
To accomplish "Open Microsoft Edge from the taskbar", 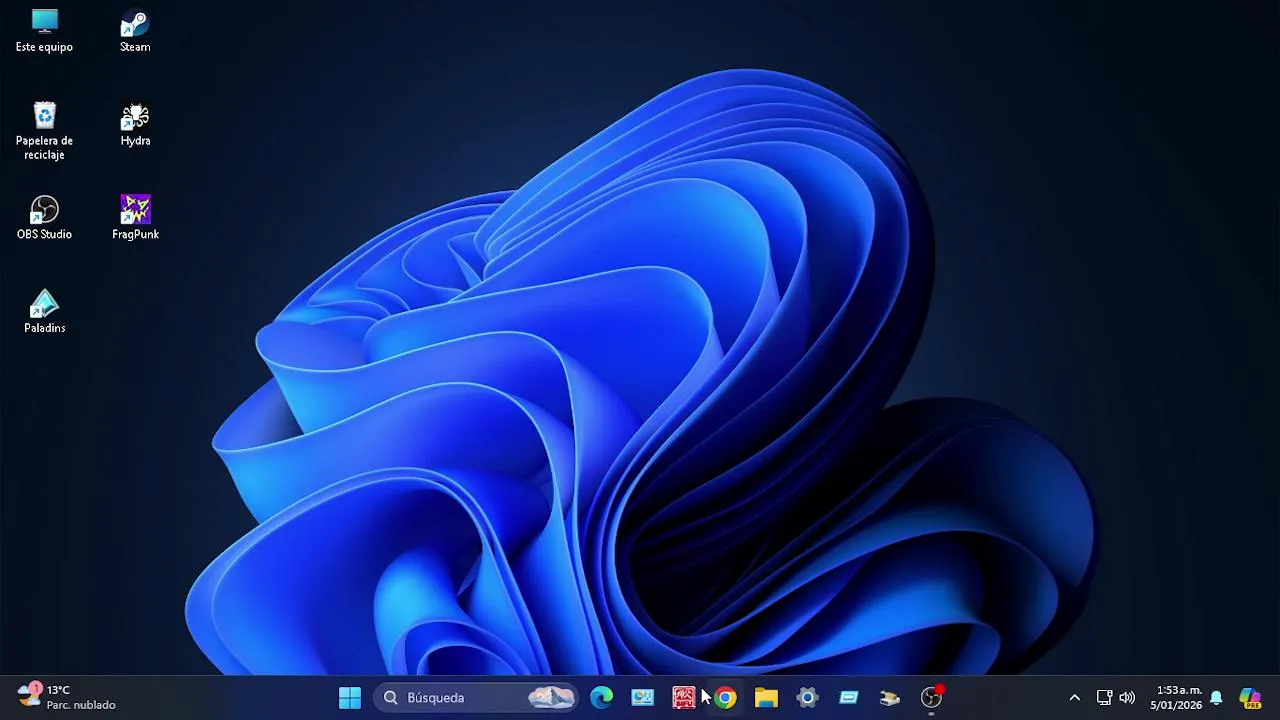I will [x=602, y=698].
